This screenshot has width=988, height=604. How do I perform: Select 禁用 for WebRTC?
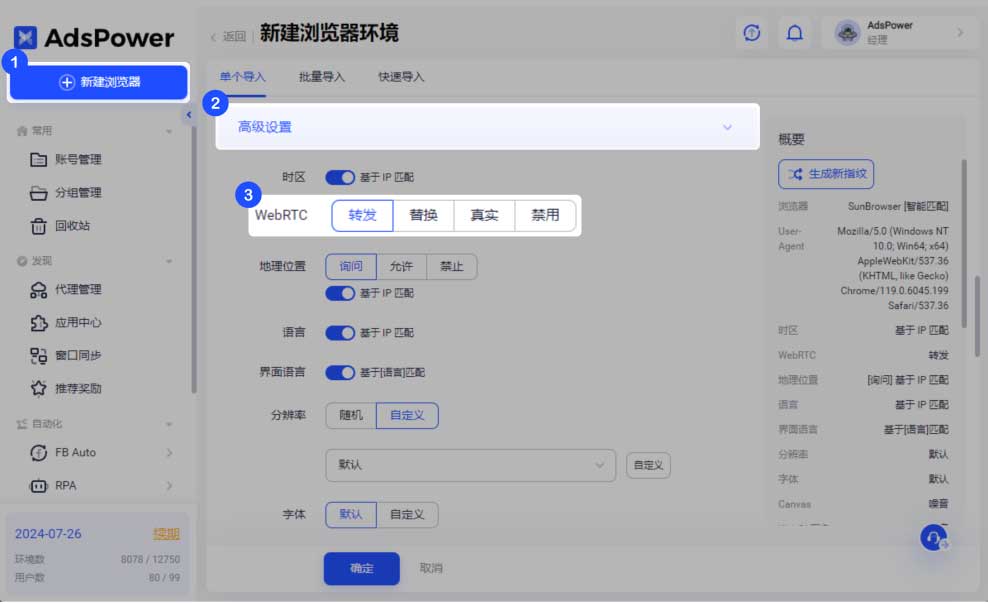point(545,215)
